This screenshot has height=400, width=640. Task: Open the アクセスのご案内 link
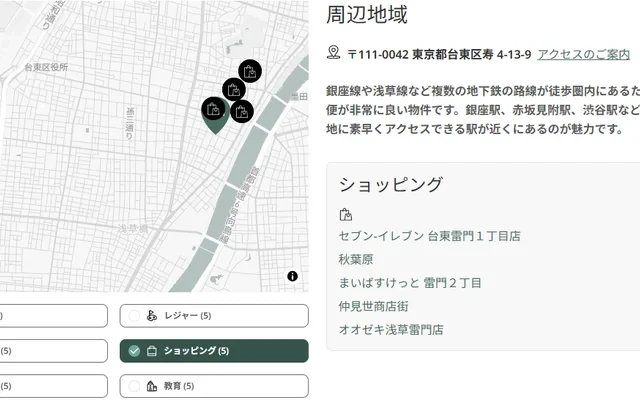pos(583,54)
